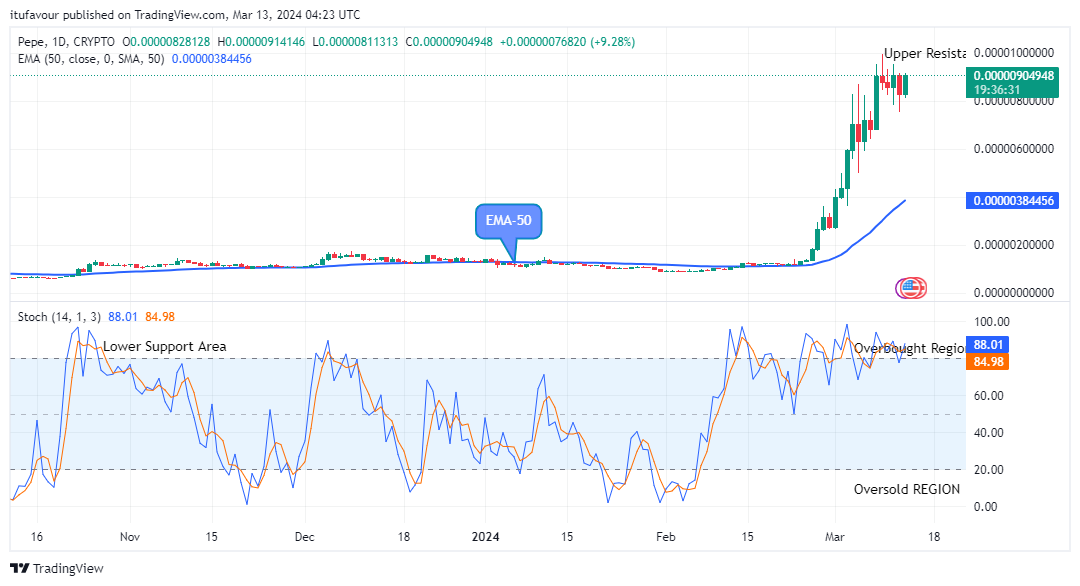This screenshot has width=1080, height=586.
Task: Click the Upper Resistance text annotation
Action: pos(924,54)
